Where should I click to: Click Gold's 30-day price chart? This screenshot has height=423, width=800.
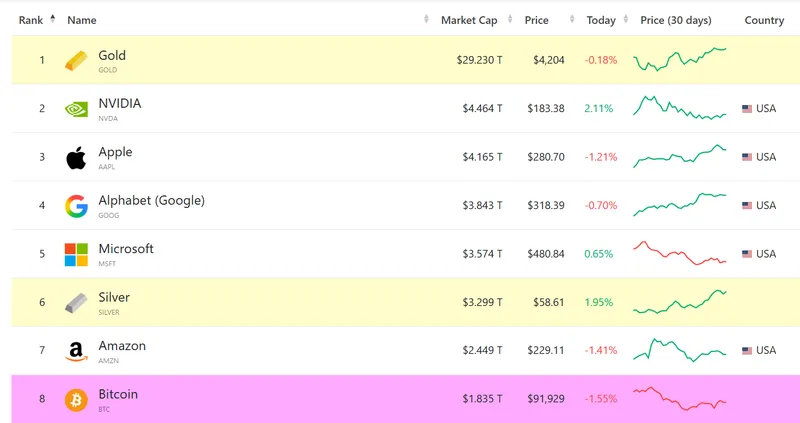coord(680,59)
